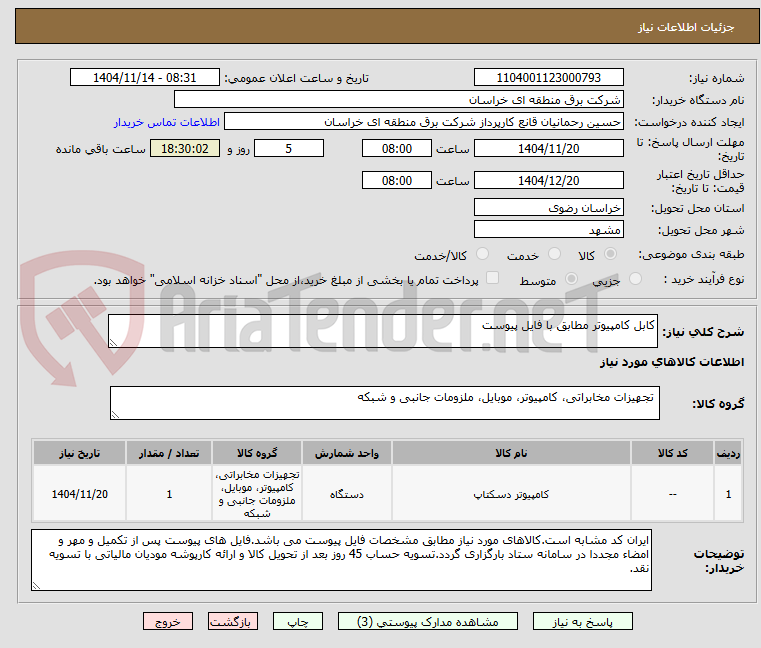Viewport: 761px width, 648px height.
Task: Click the announcement date field 1404/11/14 - 08:31
Action: coord(145,78)
